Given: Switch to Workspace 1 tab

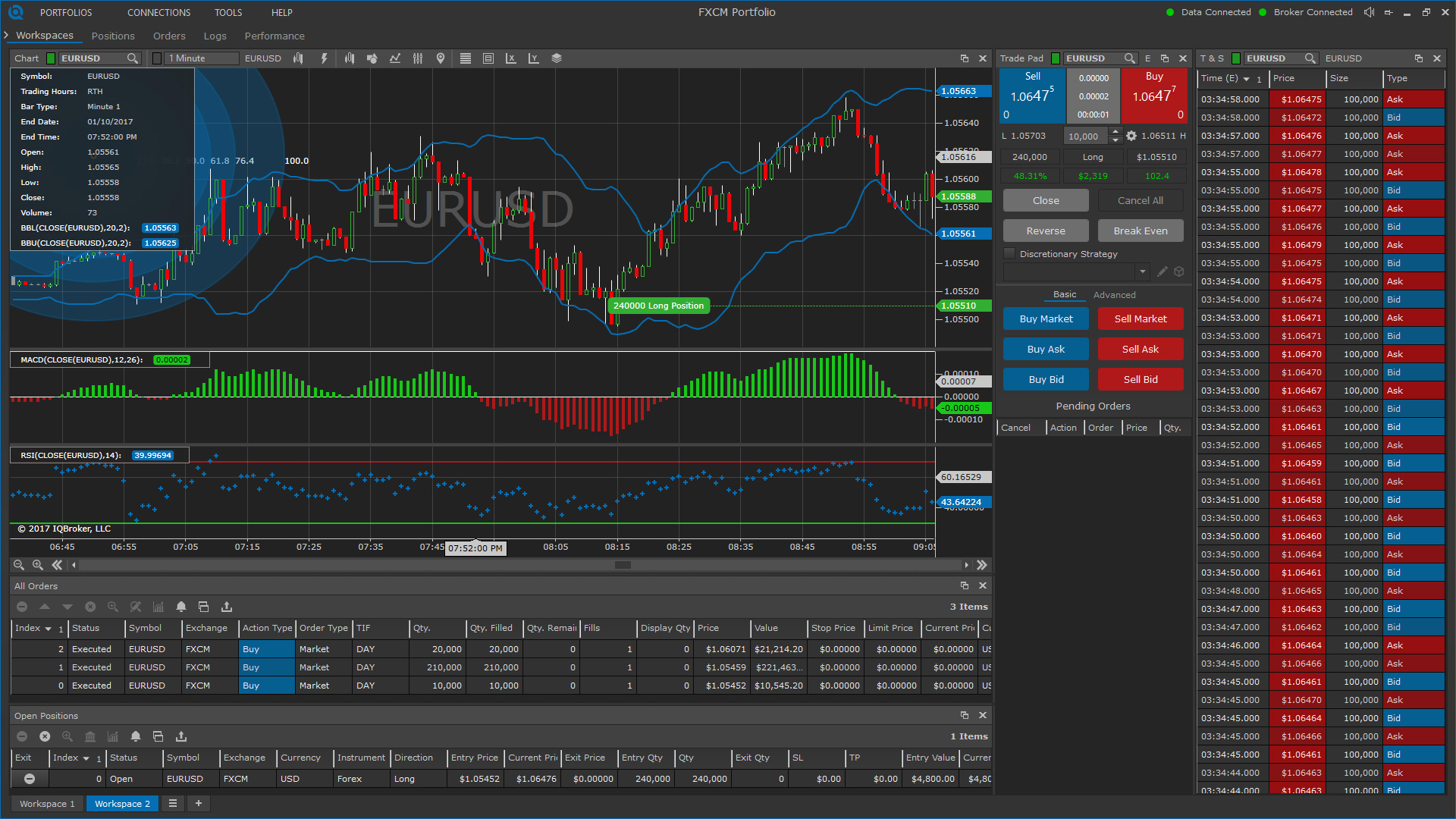Looking at the screenshot, I should pyautogui.click(x=47, y=803).
